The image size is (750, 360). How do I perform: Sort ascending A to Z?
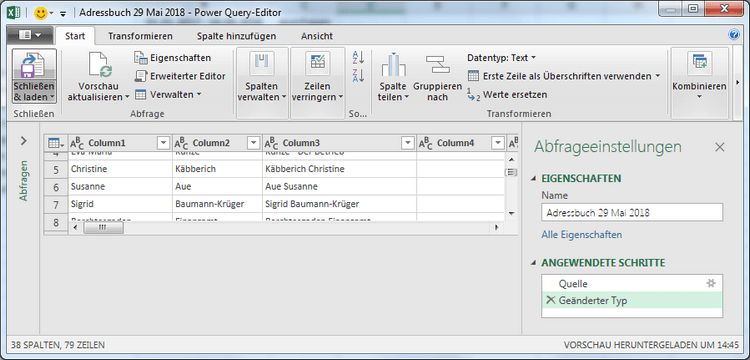coord(358,57)
